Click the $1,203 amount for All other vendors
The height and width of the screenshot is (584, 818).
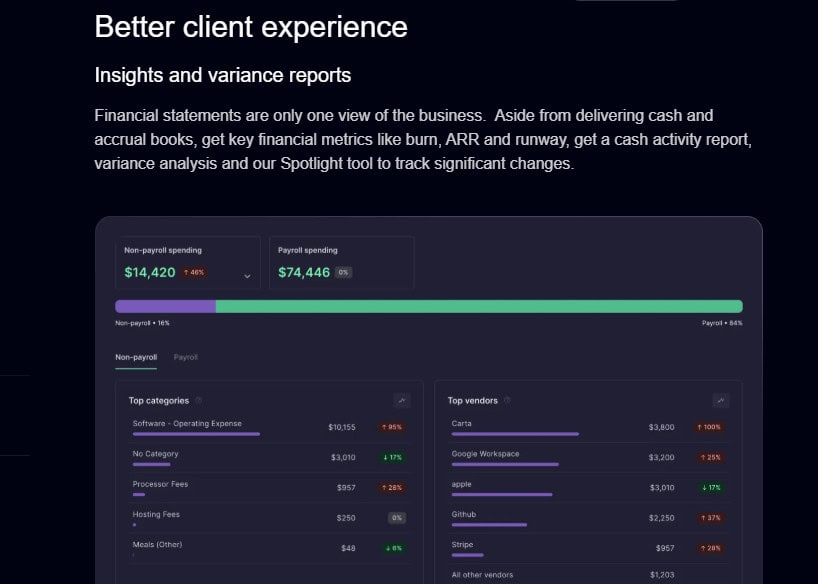[x=662, y=575]
